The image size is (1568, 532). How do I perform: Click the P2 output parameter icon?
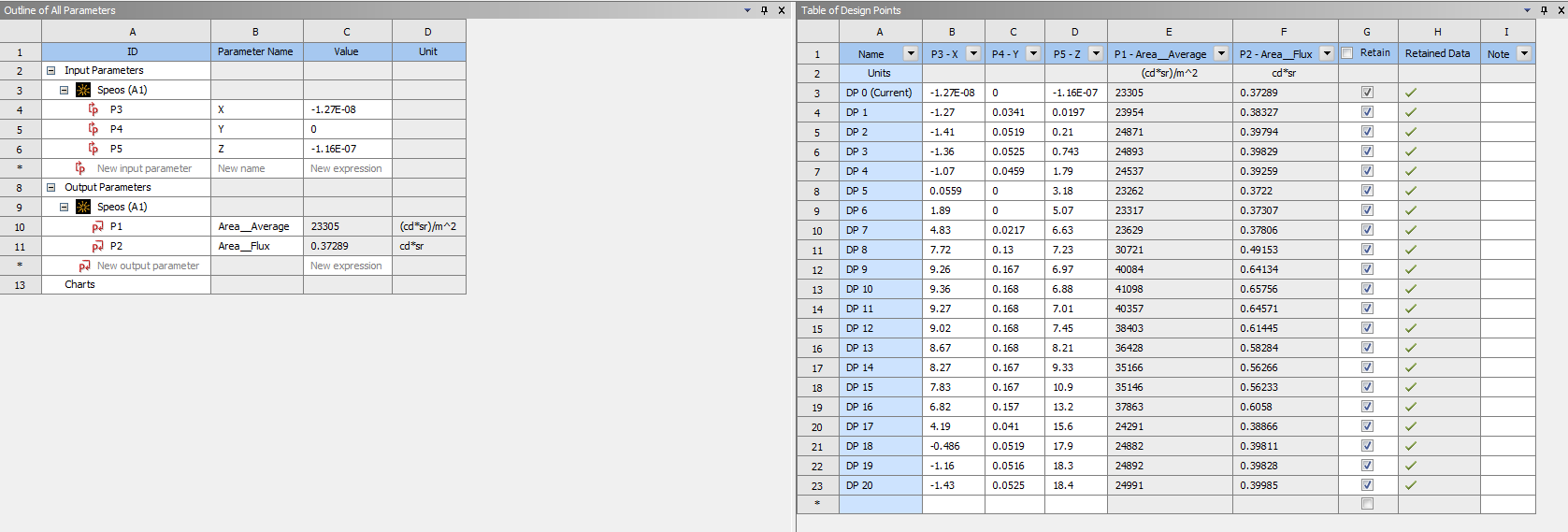[97, 246]
